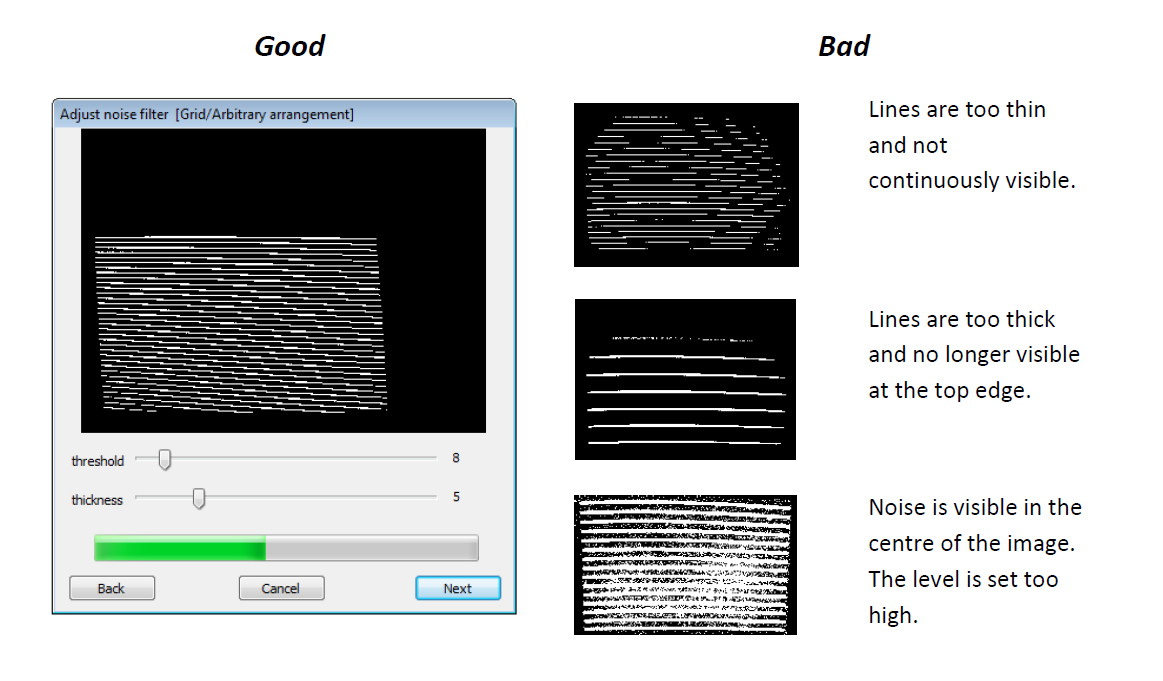
Task: Select the noisy lines example image
Action: tap(685, 564)
